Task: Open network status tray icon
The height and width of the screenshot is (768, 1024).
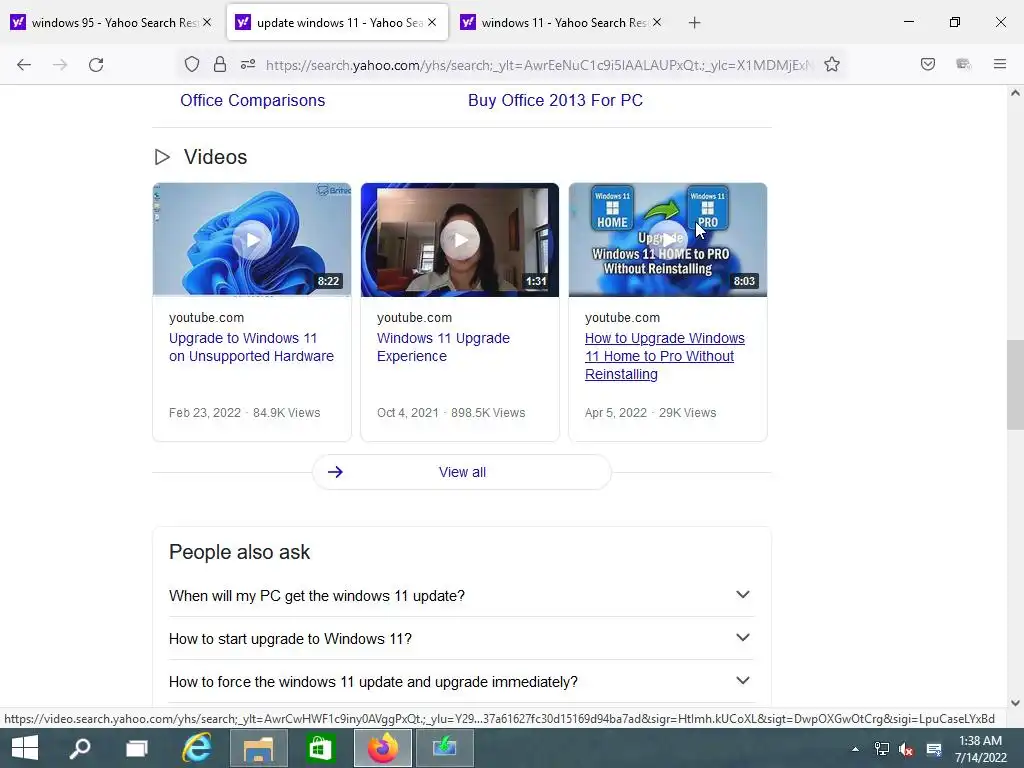Action: [x=882, y=750]
